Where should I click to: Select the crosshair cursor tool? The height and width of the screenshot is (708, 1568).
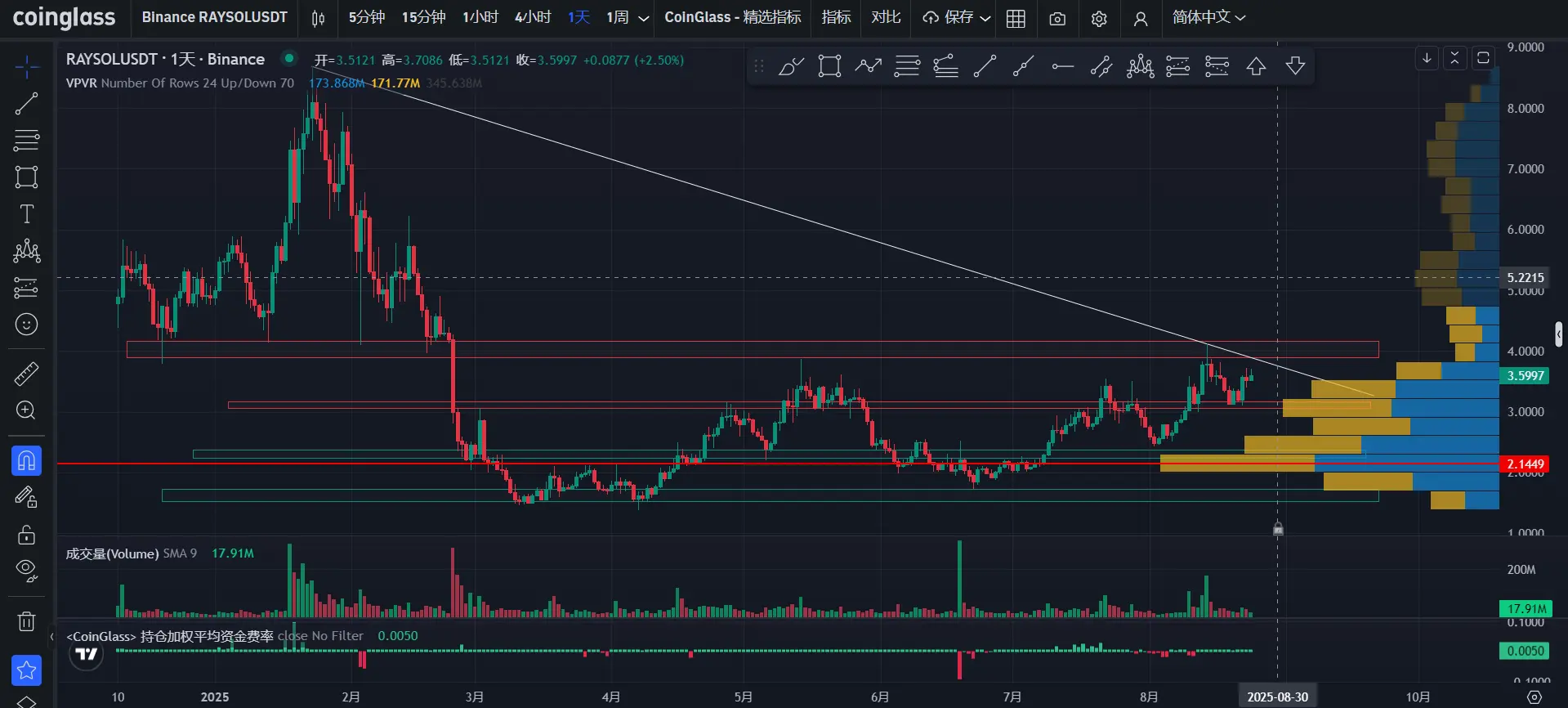click(x=26, y=67)
